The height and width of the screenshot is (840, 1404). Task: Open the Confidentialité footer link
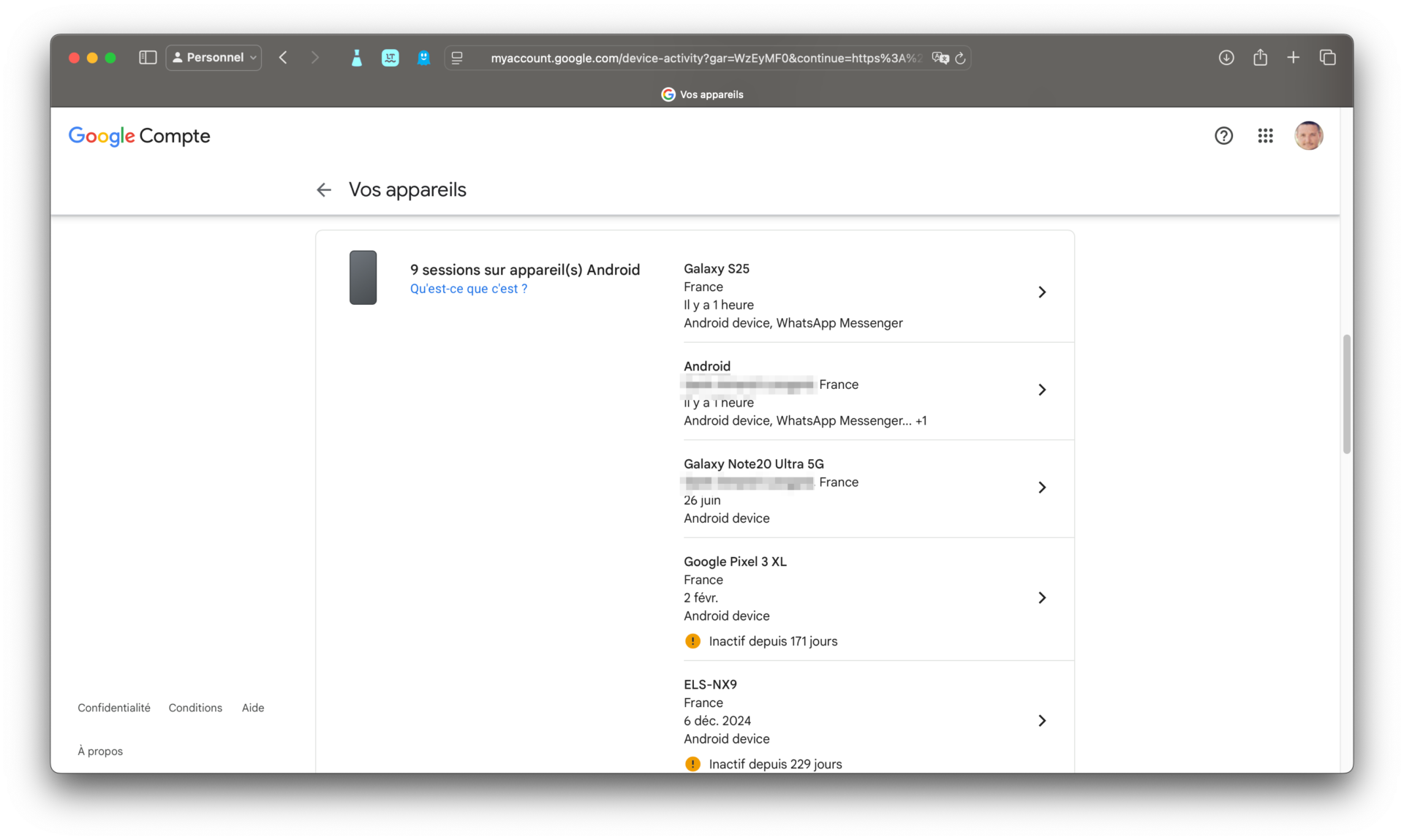[x=114, y=708]
